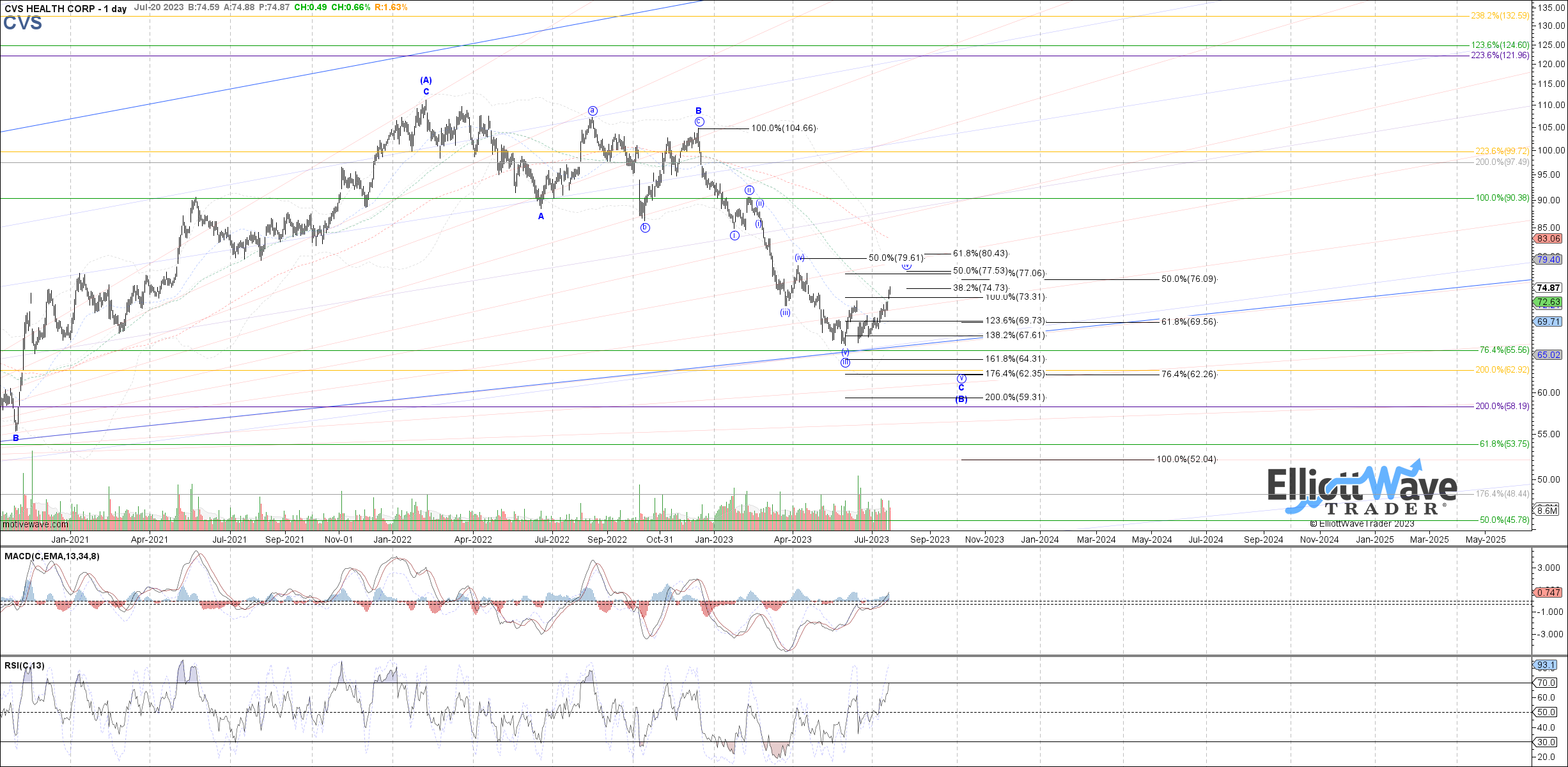Click the green 72.63 price tag
1568x767 pixels.
pyautogui.click(x=1549, y=302)
